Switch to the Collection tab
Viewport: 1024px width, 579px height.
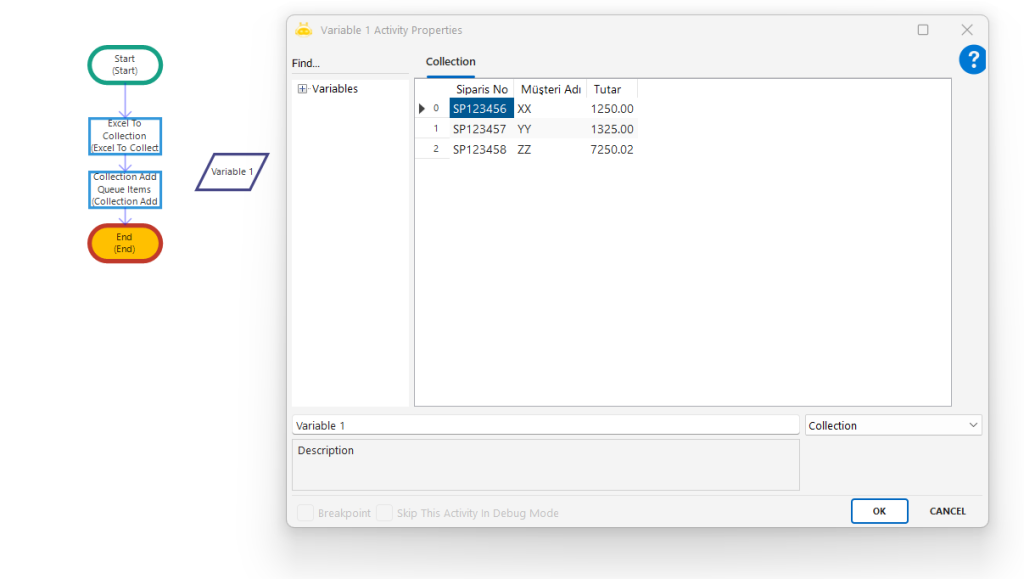(450, 62)
